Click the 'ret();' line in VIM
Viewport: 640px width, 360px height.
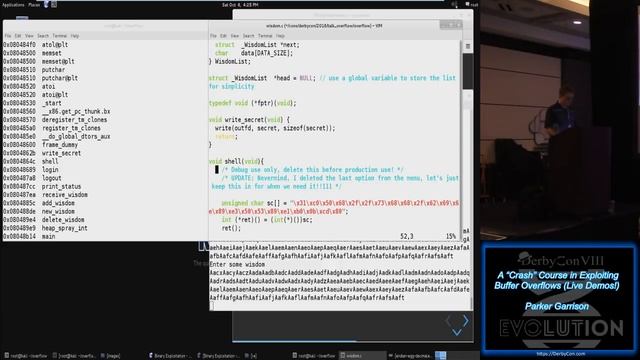[x=231, y=228]
